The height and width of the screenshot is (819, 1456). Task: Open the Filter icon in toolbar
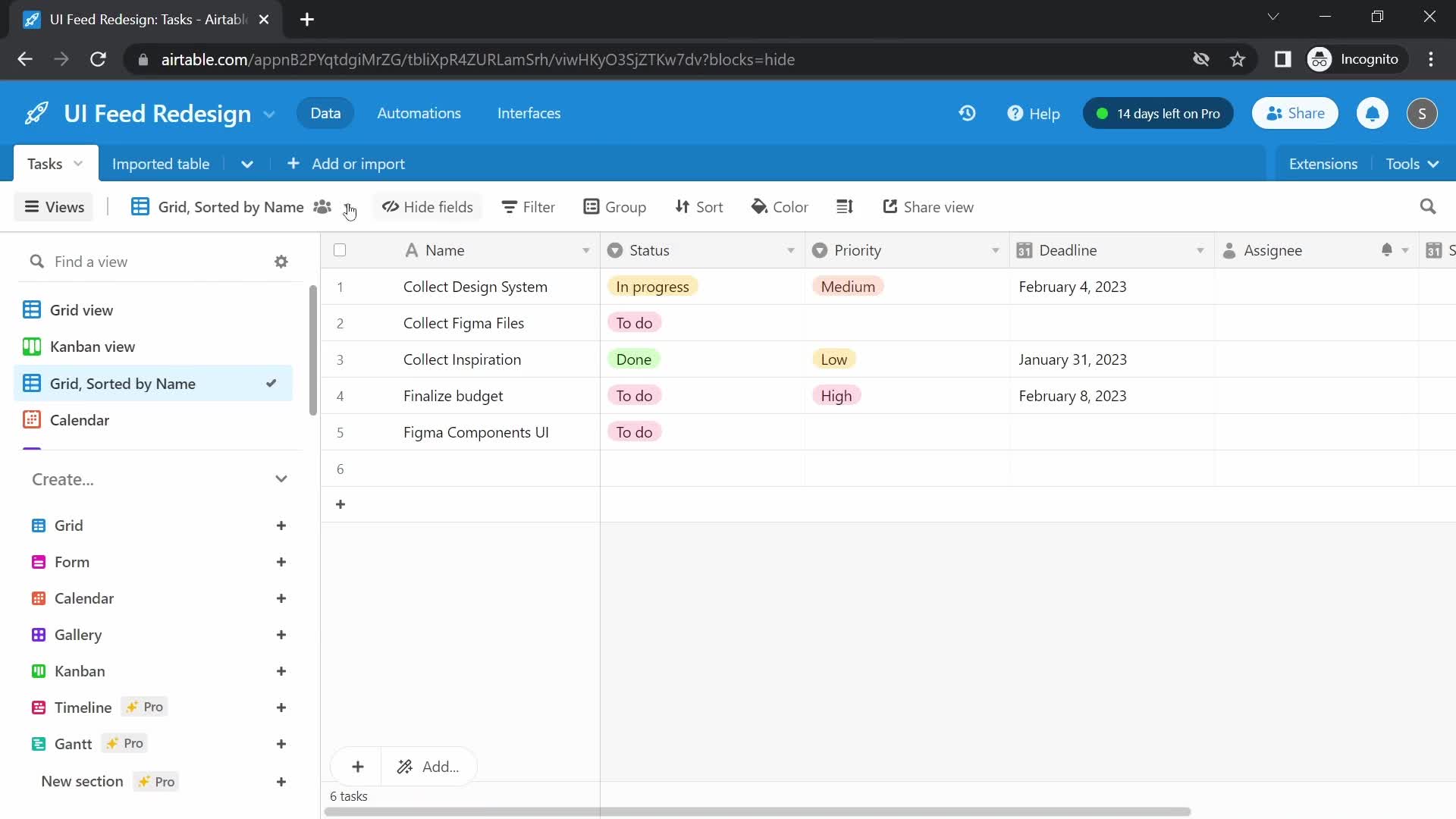[527, 207]
